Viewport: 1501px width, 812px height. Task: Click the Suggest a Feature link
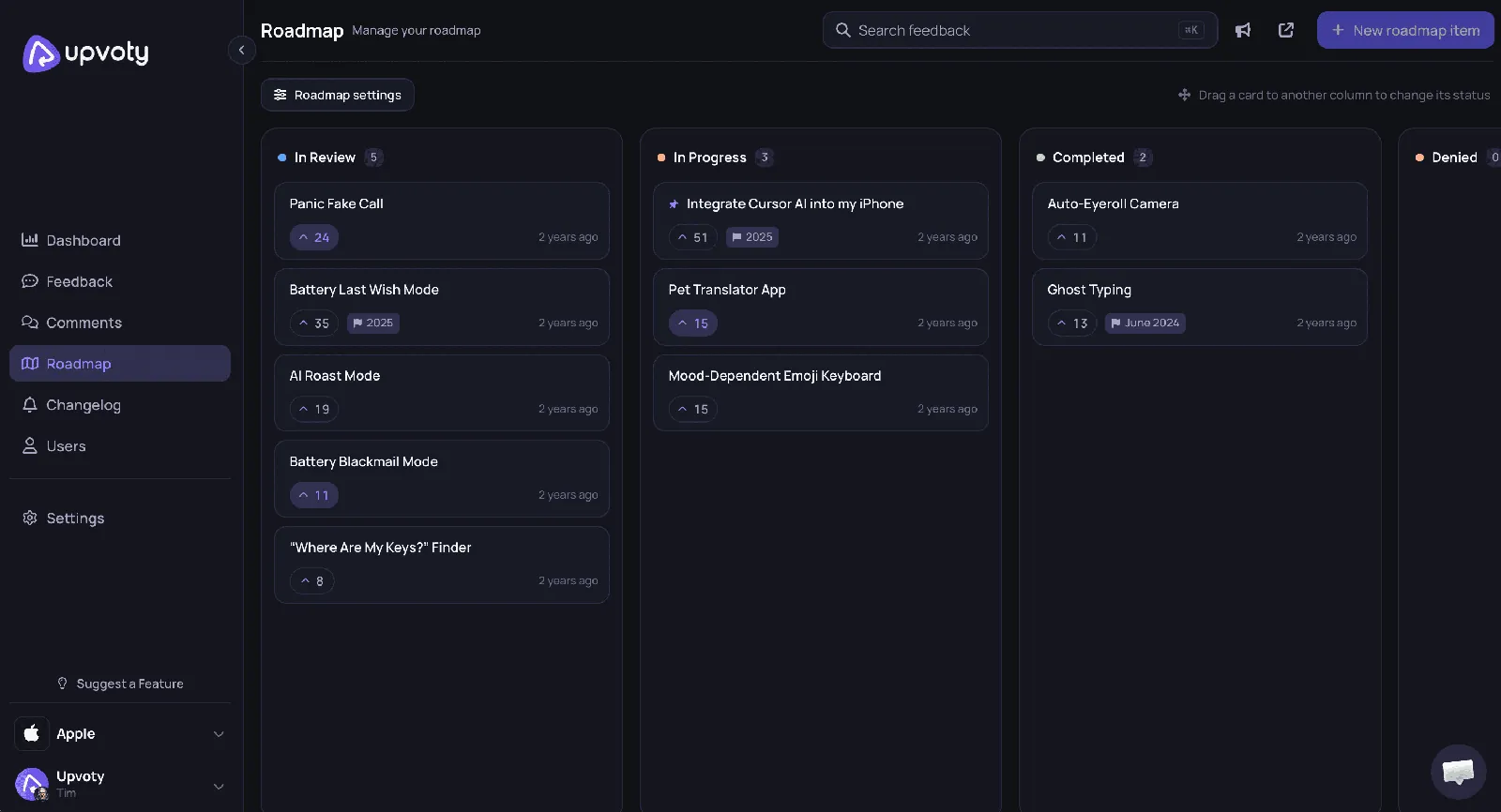(120, 684)
